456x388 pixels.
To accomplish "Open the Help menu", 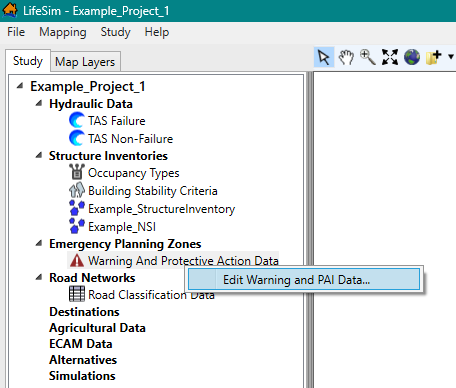I will click(157, 32).
